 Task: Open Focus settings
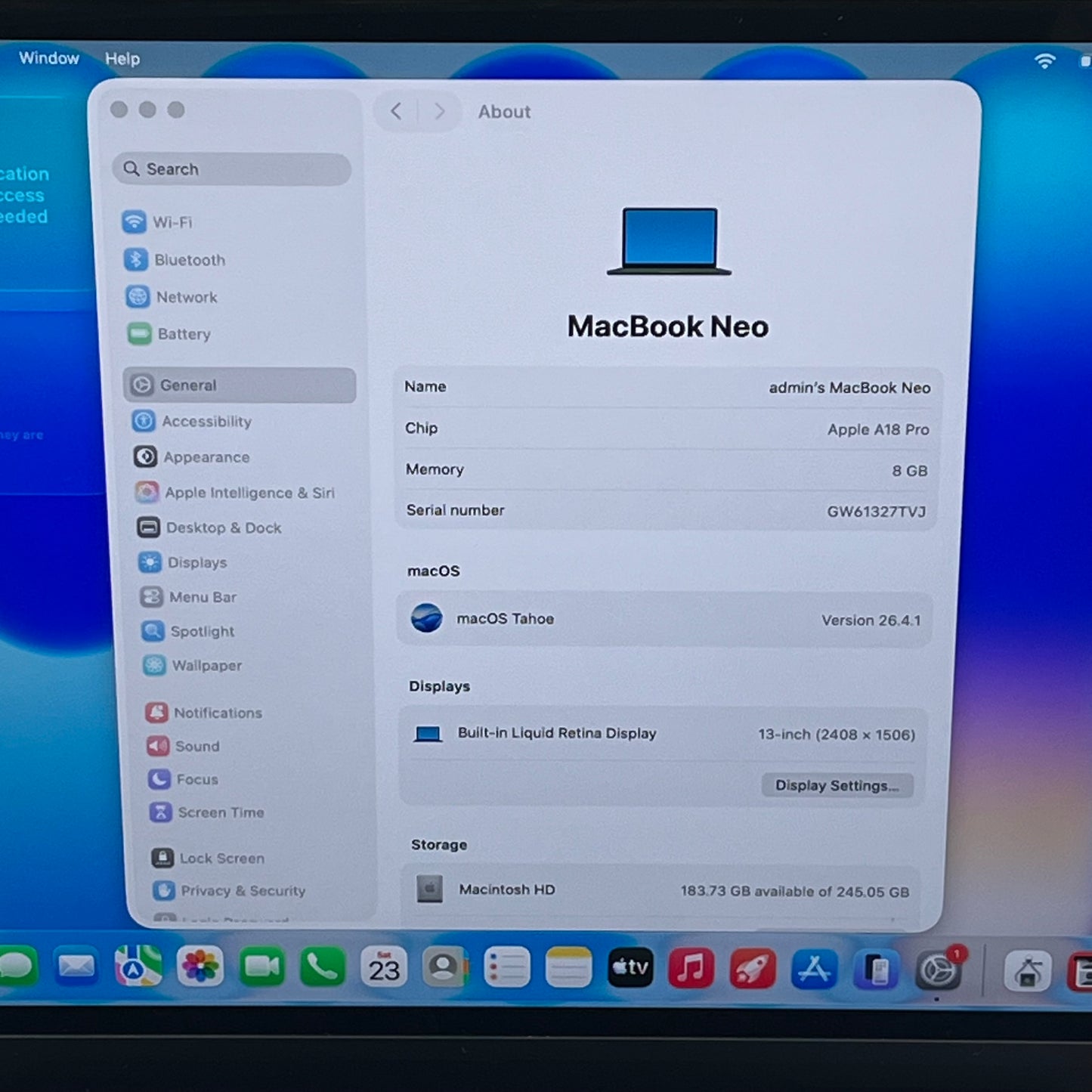pyautogui.click(x=184, y=779)
